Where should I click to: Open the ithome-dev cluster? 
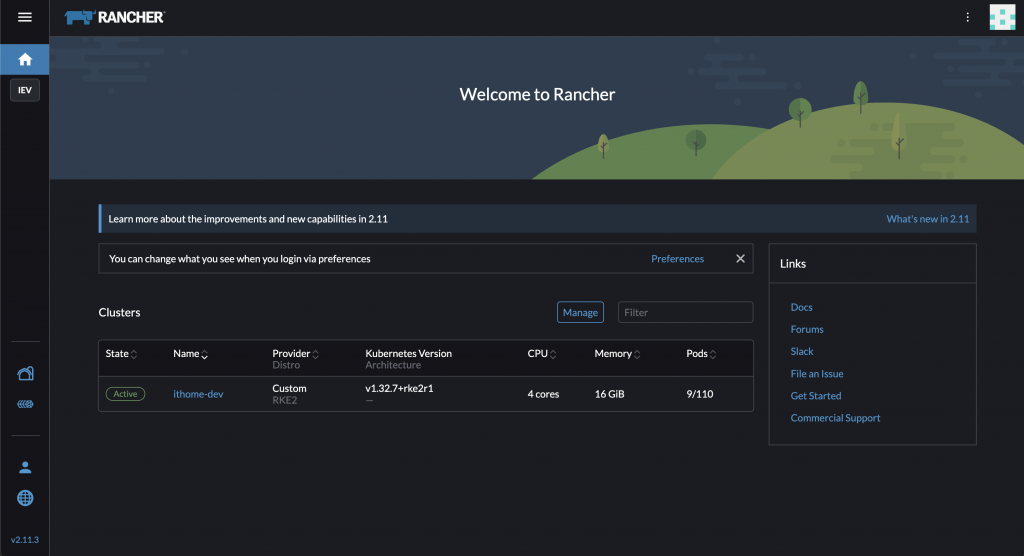point(198,394)
